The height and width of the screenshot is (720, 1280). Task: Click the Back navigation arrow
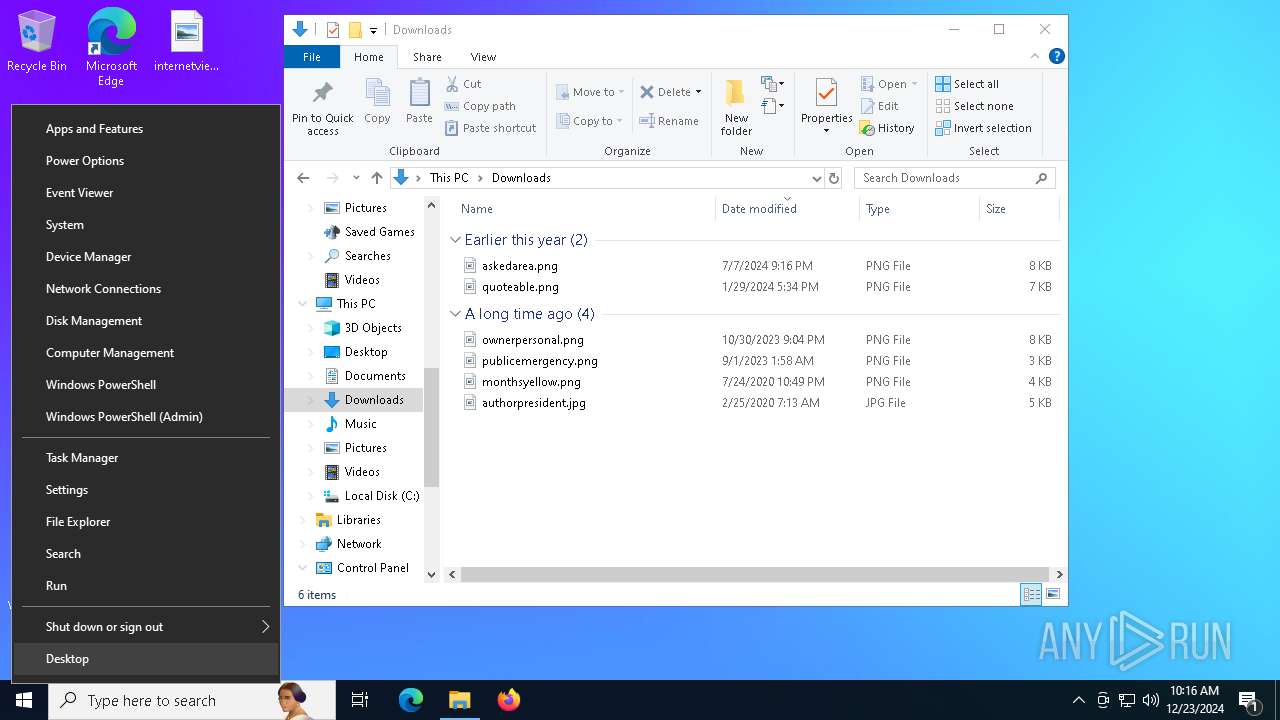(x=303, y=178)
